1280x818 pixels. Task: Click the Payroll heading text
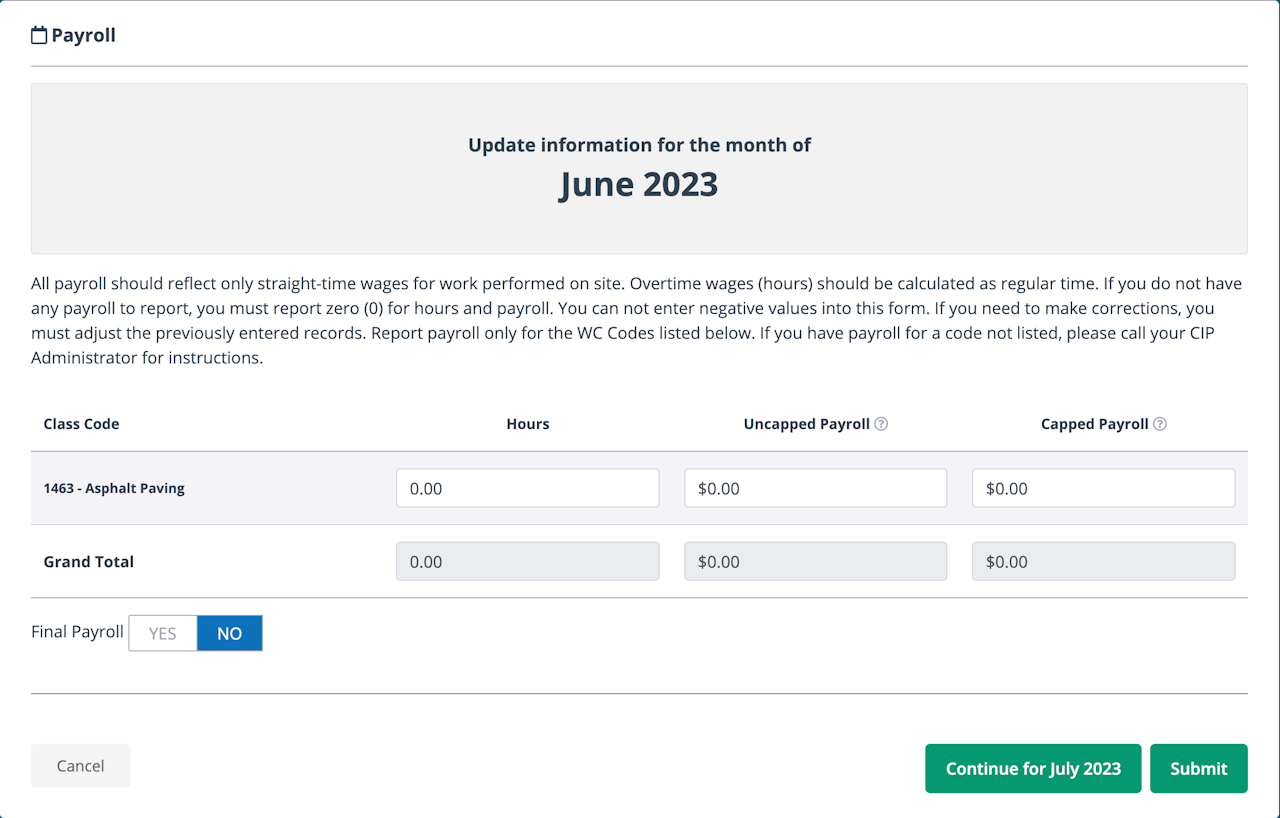[84, 36]
